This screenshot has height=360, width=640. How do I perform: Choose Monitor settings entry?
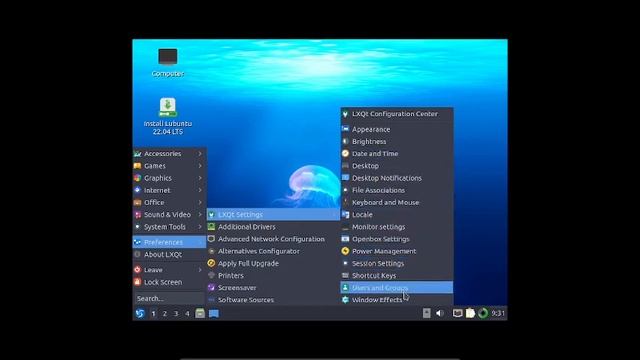[397, 227]
